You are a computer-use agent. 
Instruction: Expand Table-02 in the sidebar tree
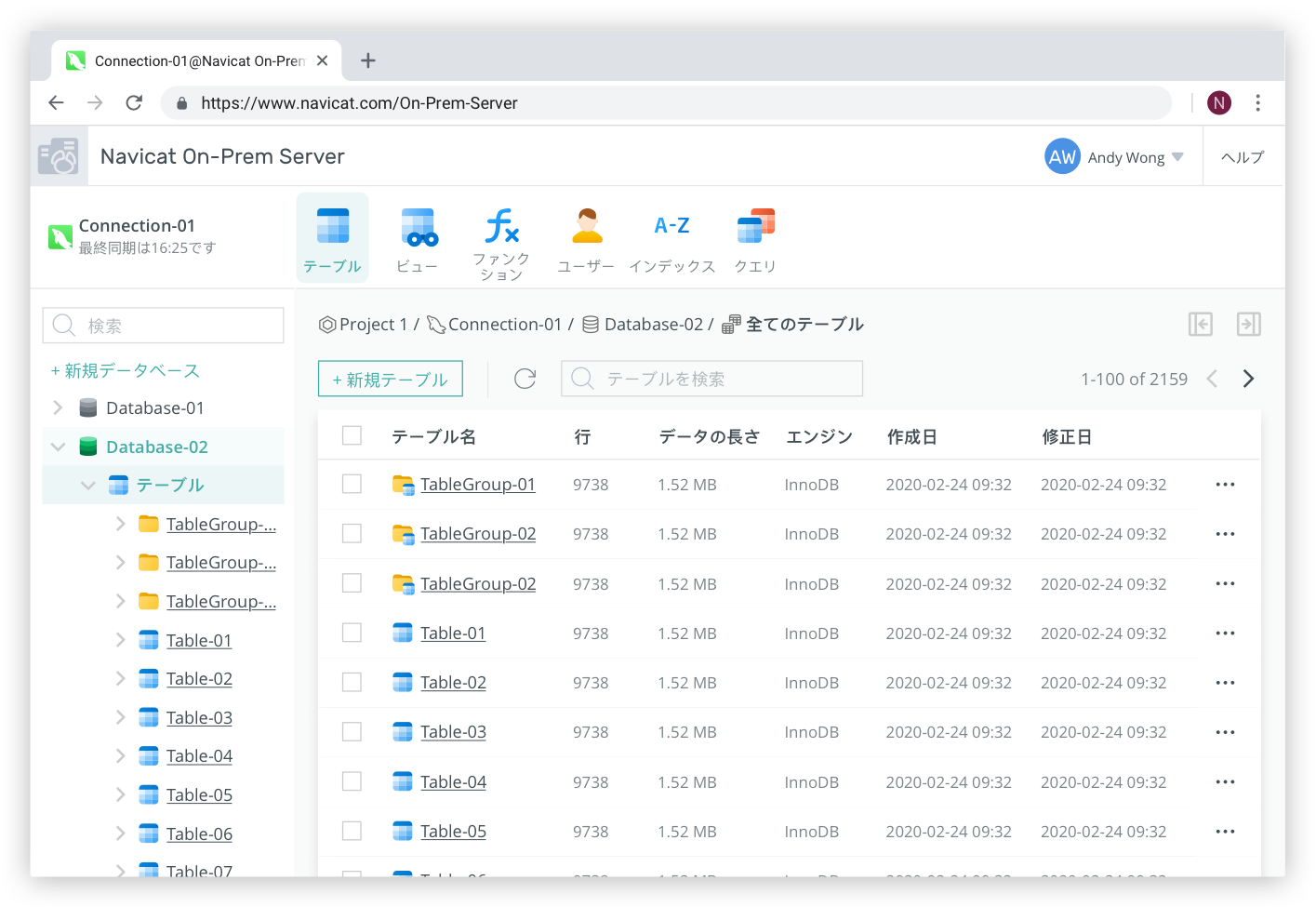pyautogui.click(x=120, y=678)
